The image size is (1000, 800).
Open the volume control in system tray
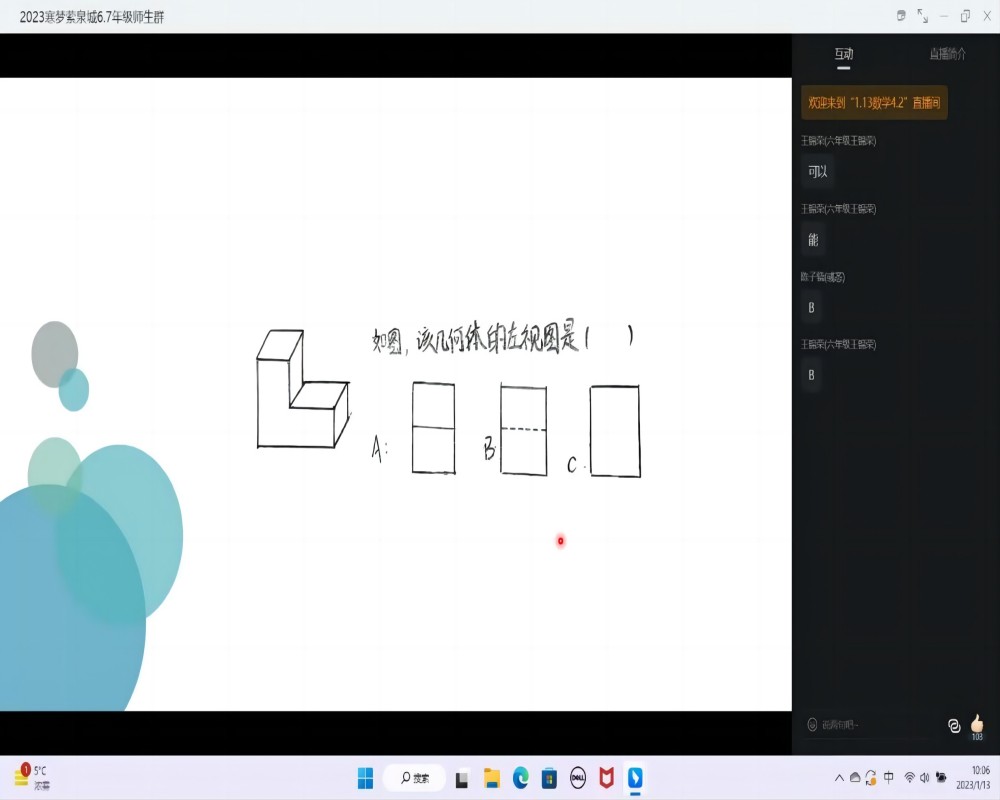point(924,778)
